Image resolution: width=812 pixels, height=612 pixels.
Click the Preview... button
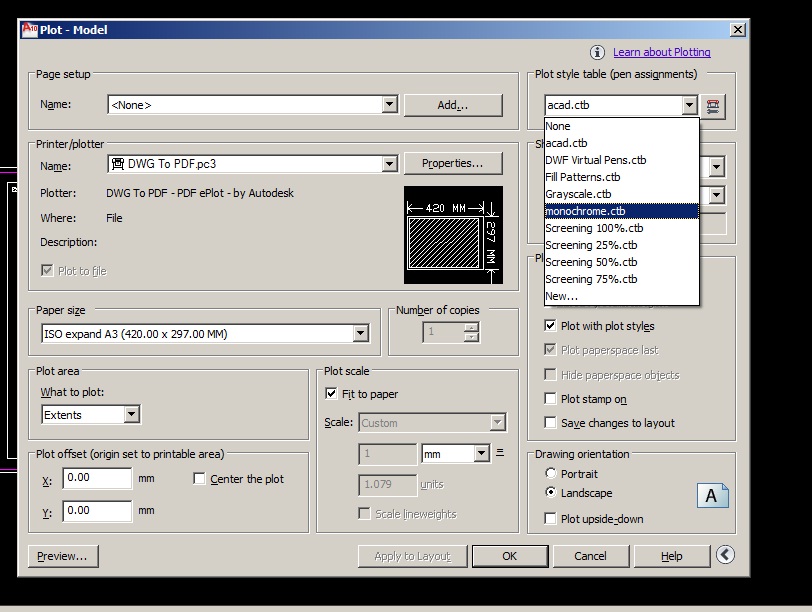point(63,556)
